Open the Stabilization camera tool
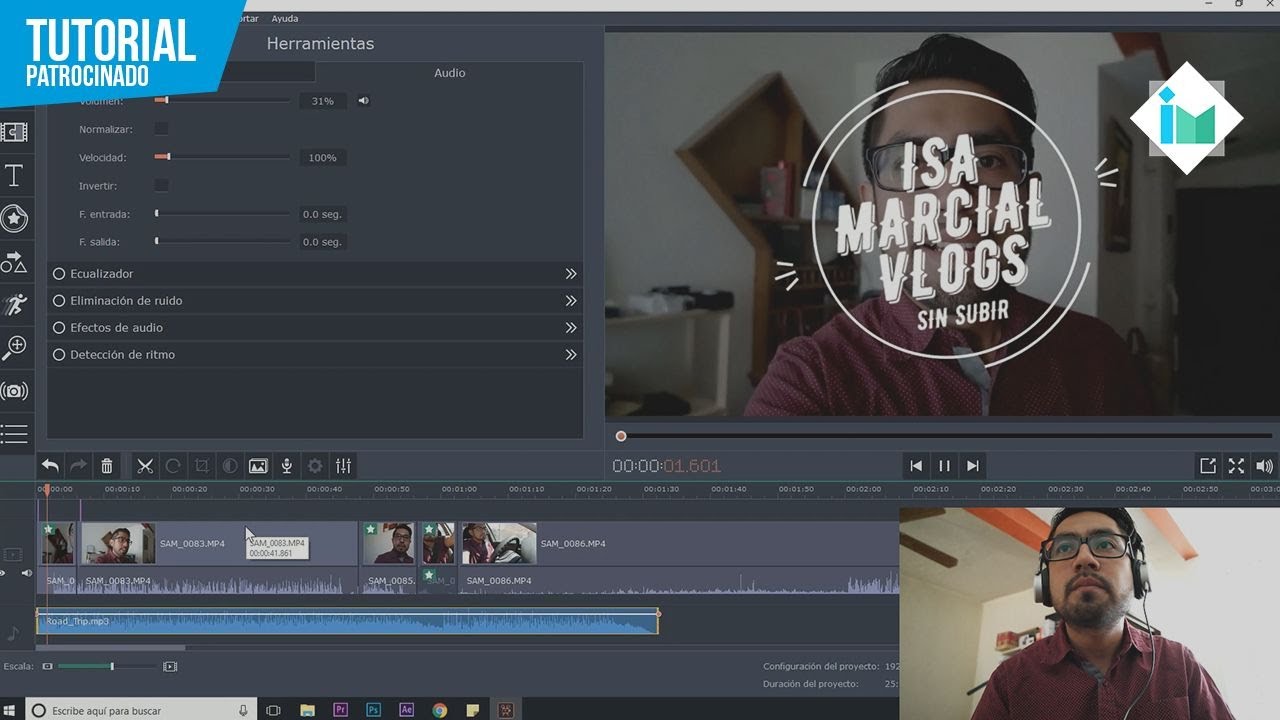Screen dimensions: 1280x720 point(14,391)
